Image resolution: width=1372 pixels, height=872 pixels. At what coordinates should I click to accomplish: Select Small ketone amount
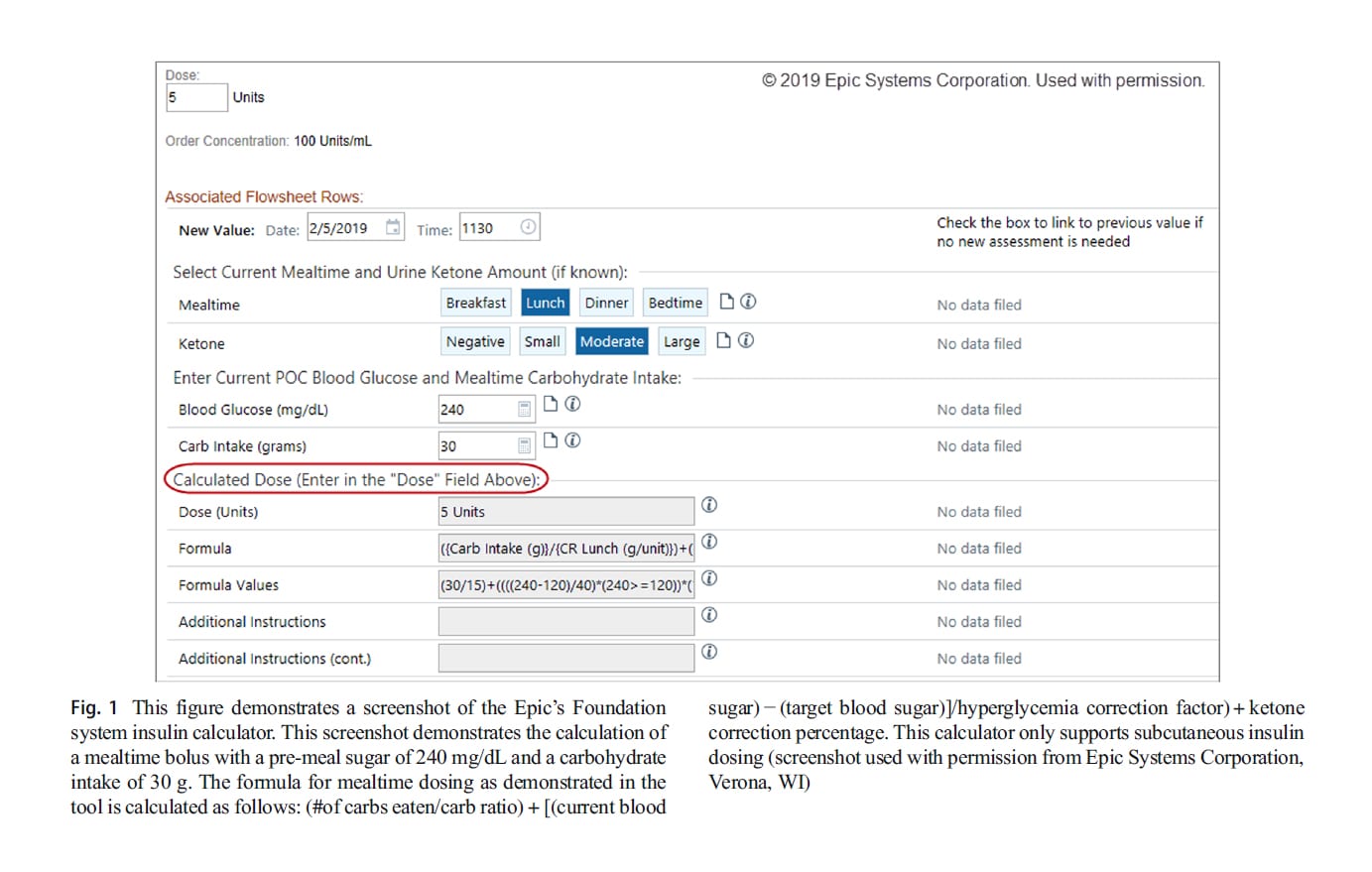pos(542,341)
